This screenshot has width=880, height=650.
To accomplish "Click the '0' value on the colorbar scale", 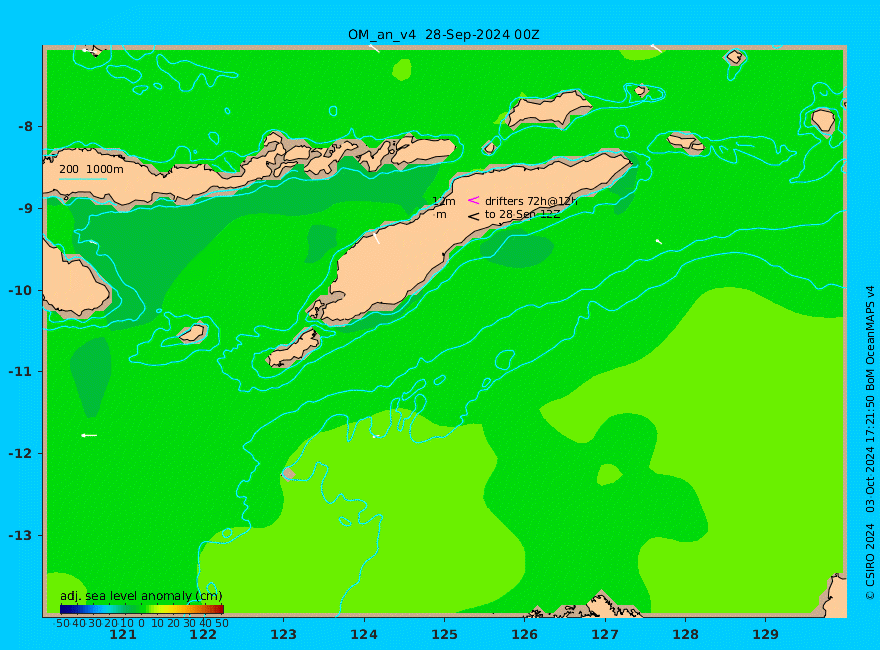I will click(141, 623).
